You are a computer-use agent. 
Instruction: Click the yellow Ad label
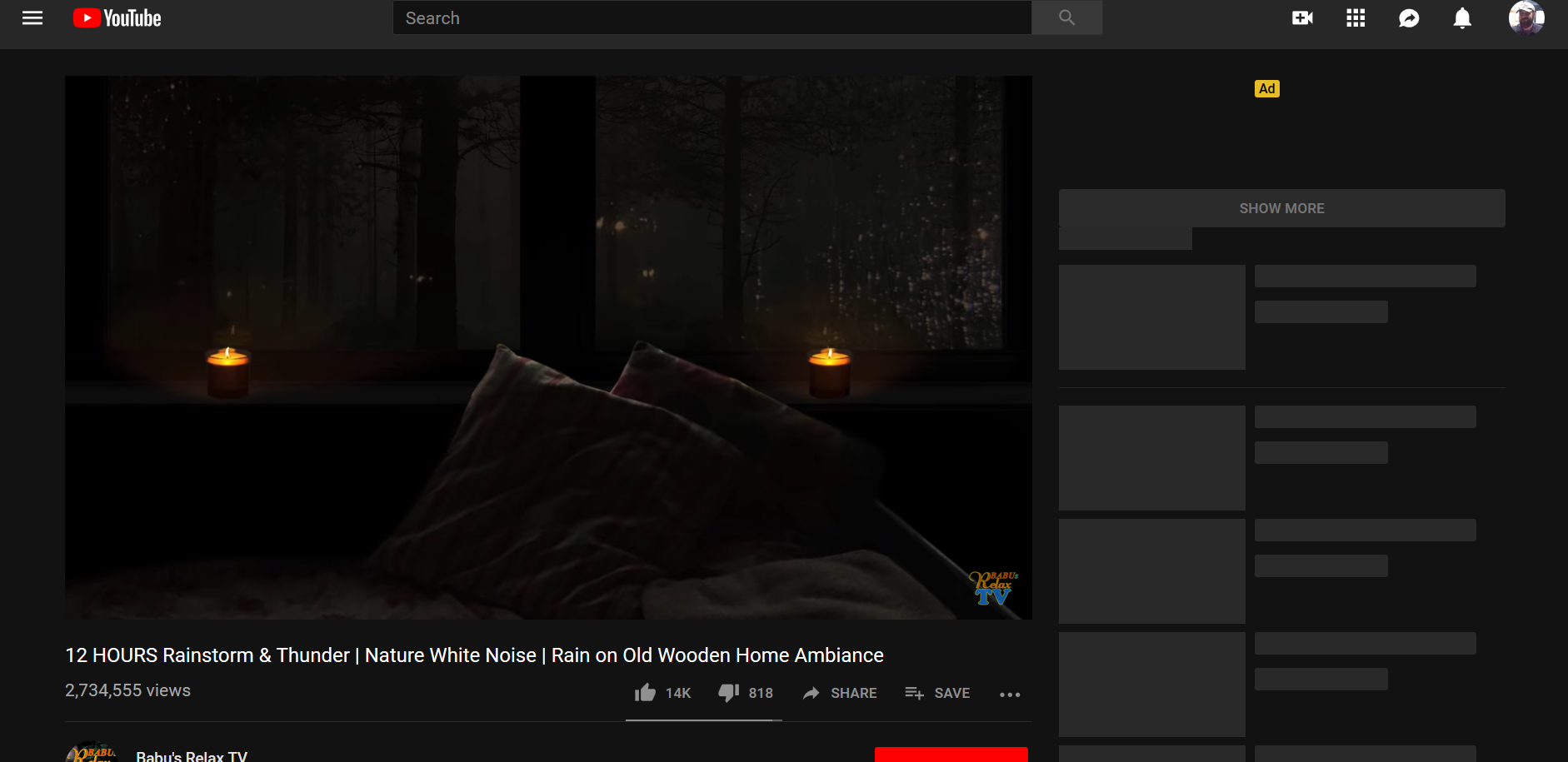1266,88
